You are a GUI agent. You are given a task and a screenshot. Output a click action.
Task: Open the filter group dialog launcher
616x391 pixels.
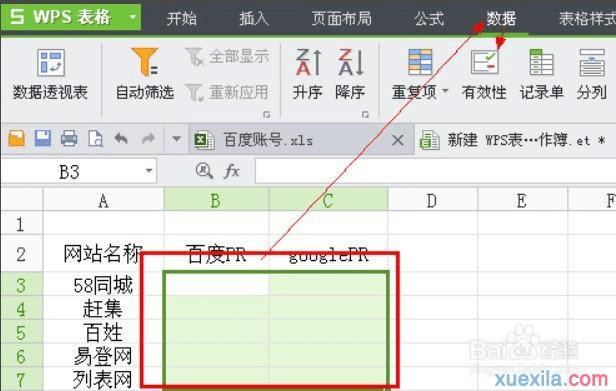[x=267, y=114]
